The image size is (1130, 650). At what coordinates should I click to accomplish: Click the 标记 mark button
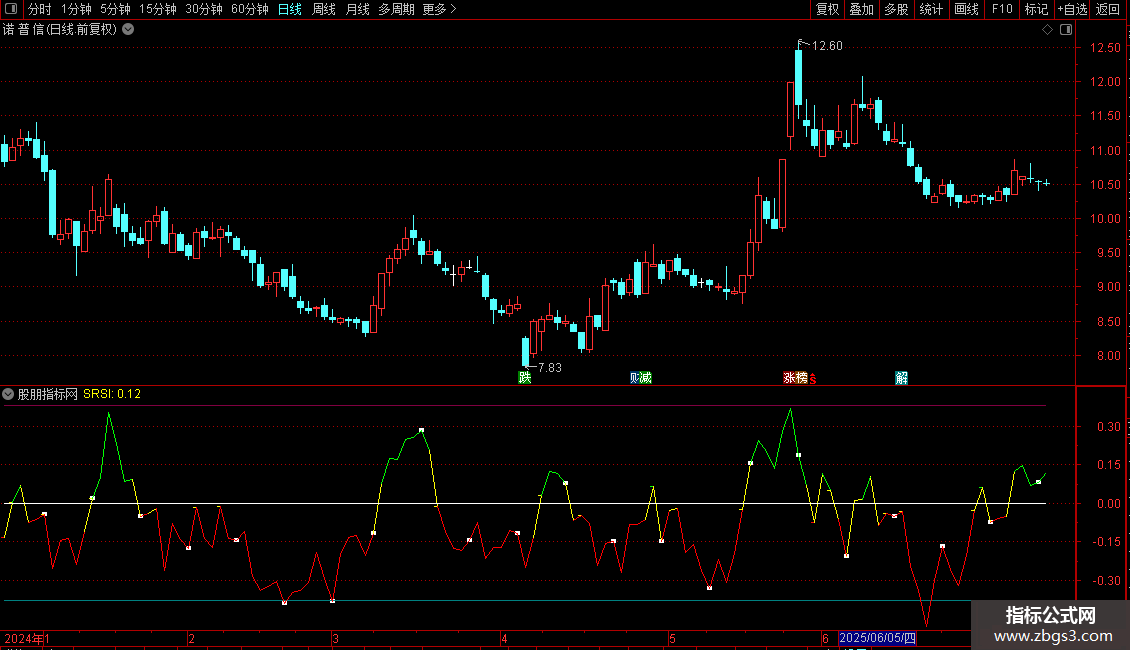click(1036, 9)
